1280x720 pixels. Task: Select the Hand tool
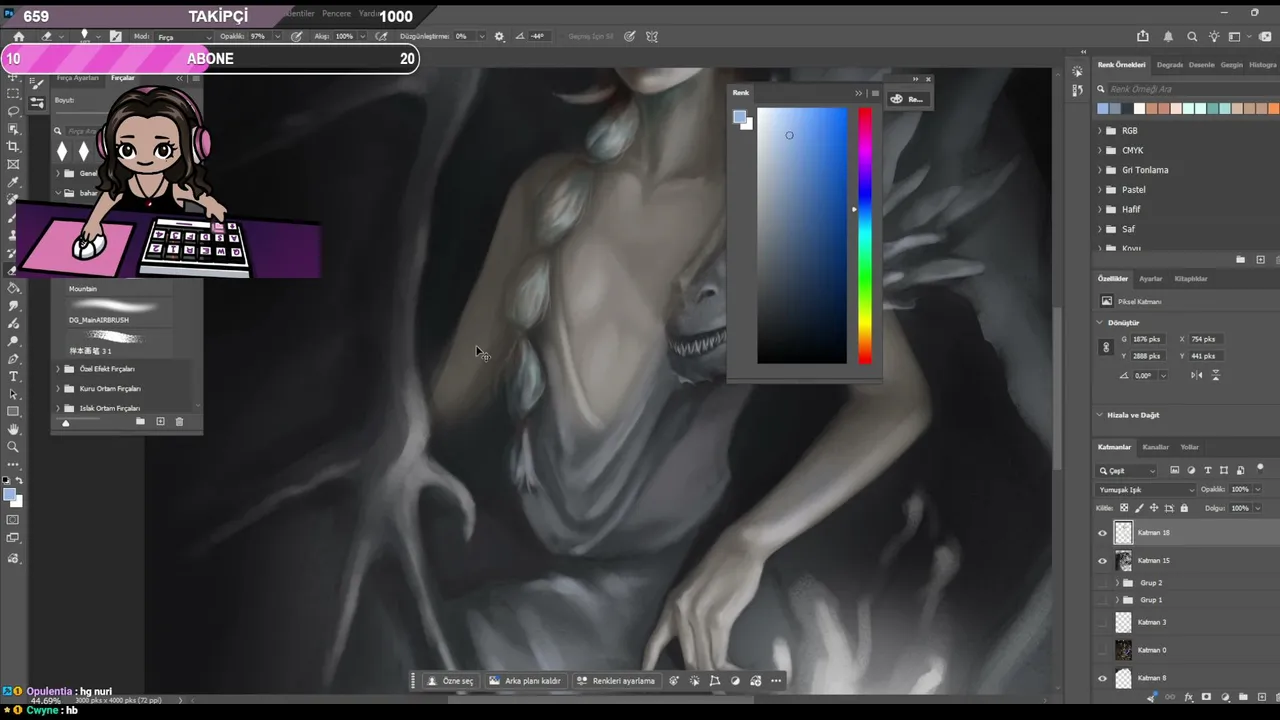[x=14, y=430]
